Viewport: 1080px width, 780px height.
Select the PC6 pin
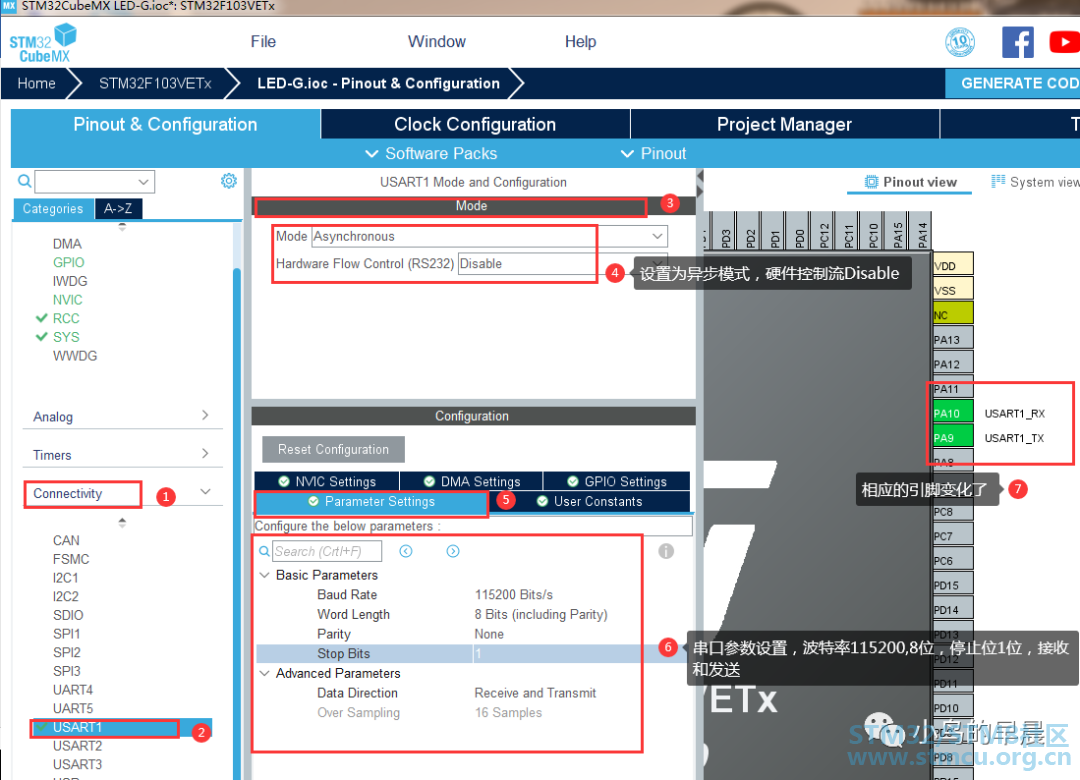click(x=953, y=560)
